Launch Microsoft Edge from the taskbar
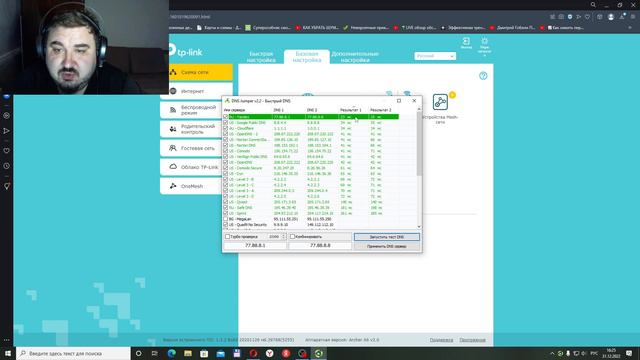Image resolution: width=640 pixels, height=360 pixels. [171, 353]
